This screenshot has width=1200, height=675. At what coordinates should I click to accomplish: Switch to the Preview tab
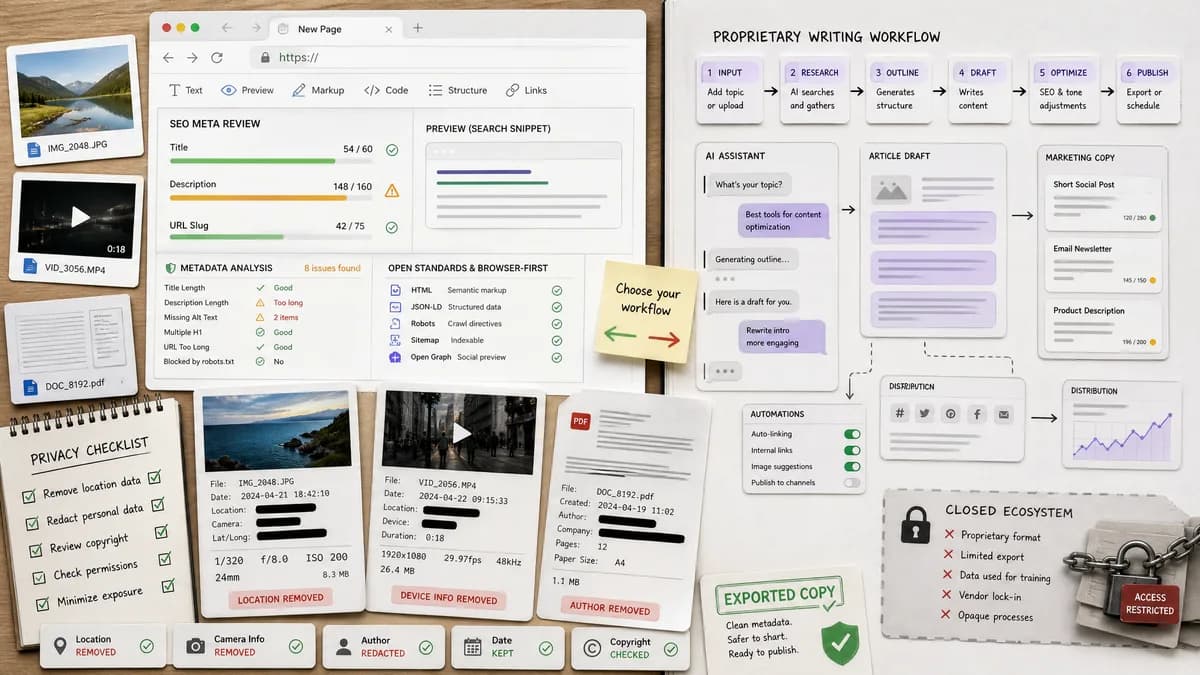(247, 90)
